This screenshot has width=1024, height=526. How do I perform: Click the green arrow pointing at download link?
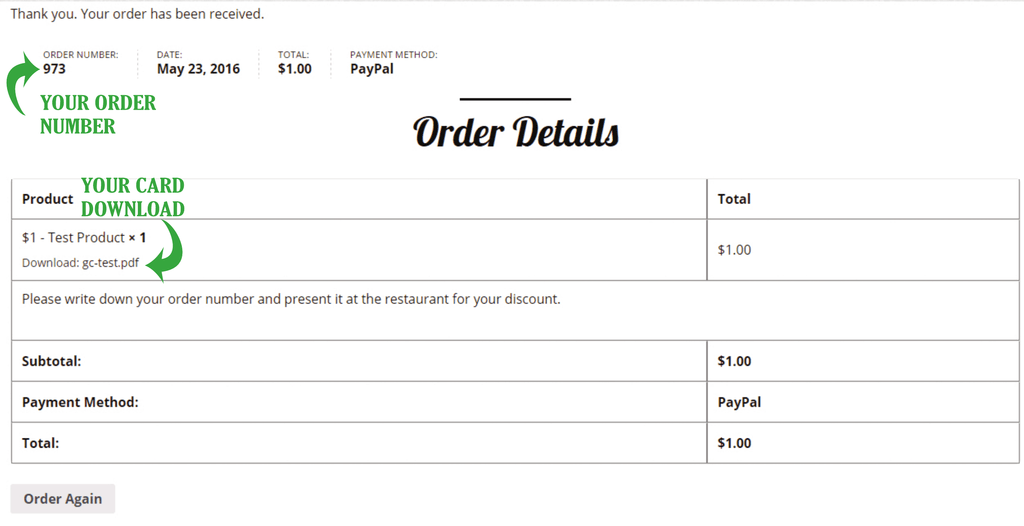[168, 250]
